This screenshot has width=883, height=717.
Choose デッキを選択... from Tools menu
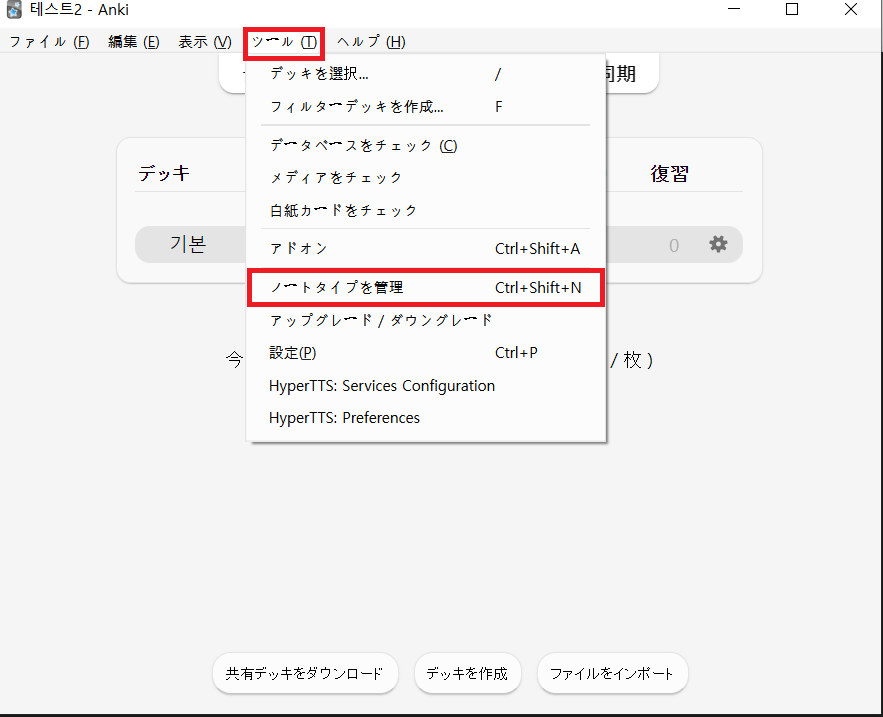tap(426, 74)
